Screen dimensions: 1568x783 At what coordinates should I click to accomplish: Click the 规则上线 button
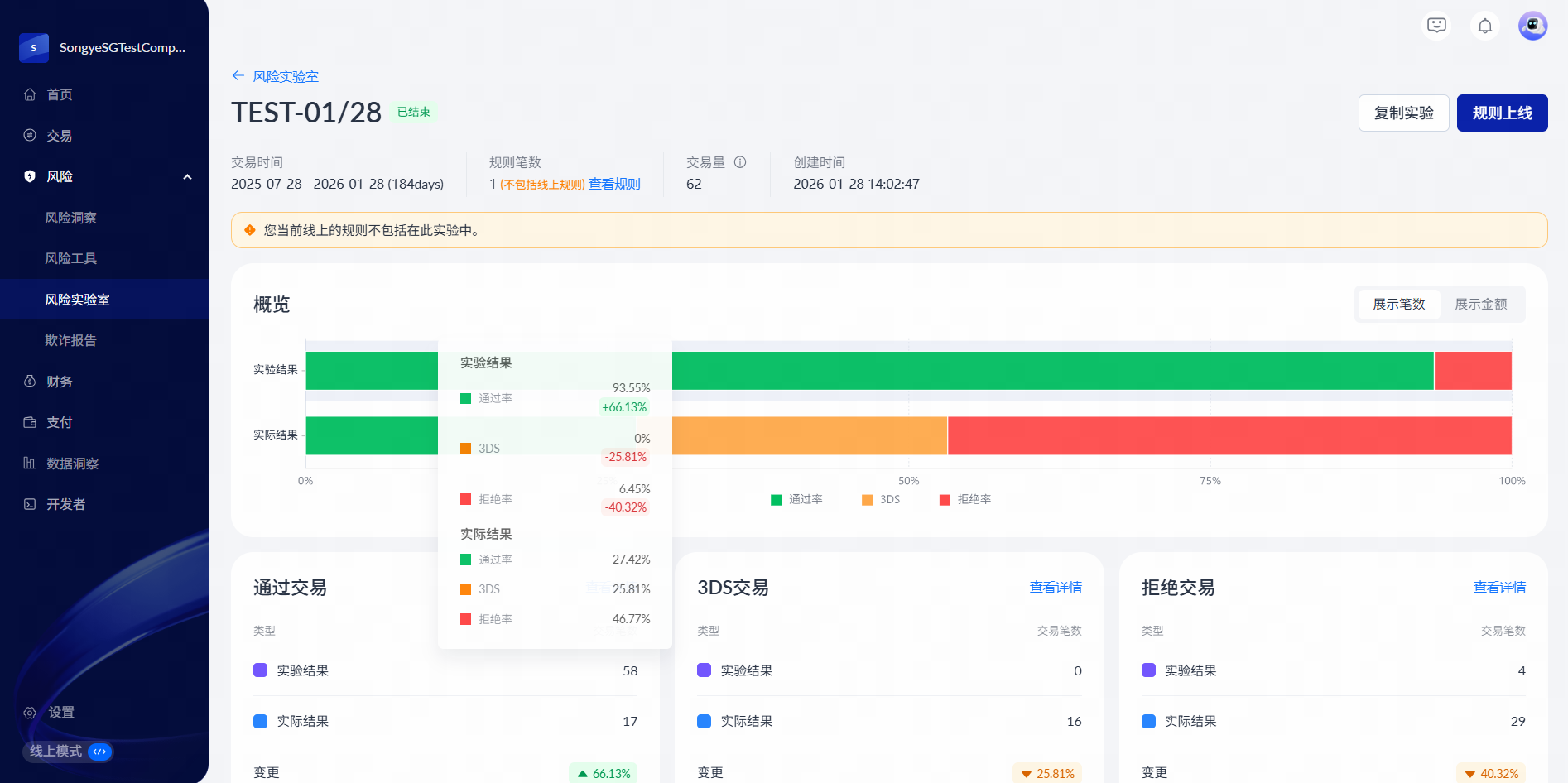click(1502, 113)
